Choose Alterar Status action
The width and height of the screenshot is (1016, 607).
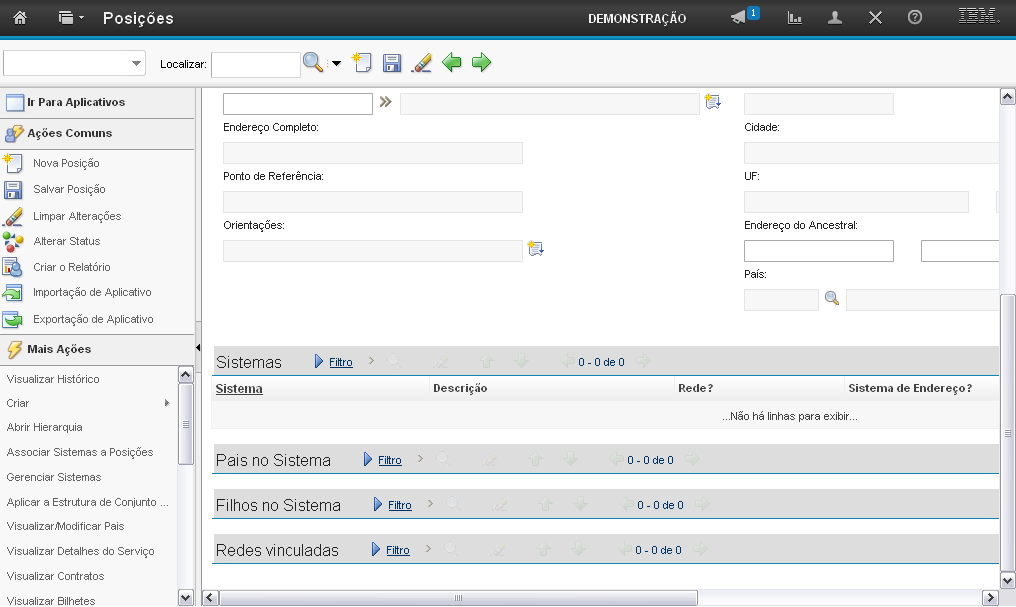click(x=66, y=241)
